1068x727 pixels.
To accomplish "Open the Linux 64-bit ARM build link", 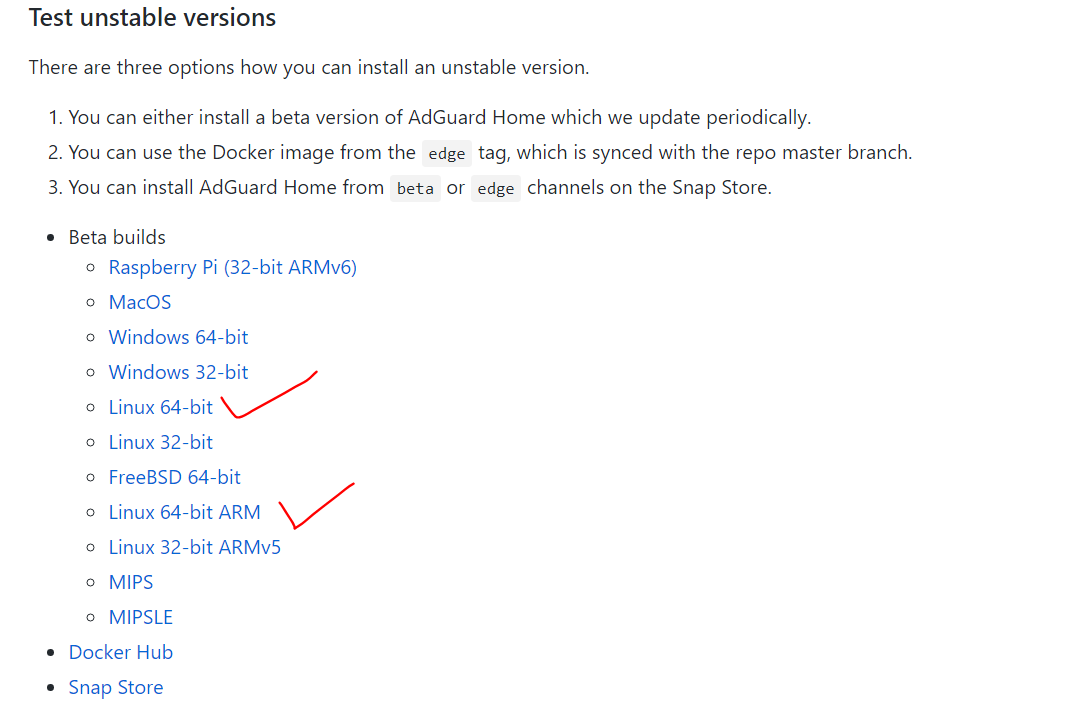I will pos(185,512).
